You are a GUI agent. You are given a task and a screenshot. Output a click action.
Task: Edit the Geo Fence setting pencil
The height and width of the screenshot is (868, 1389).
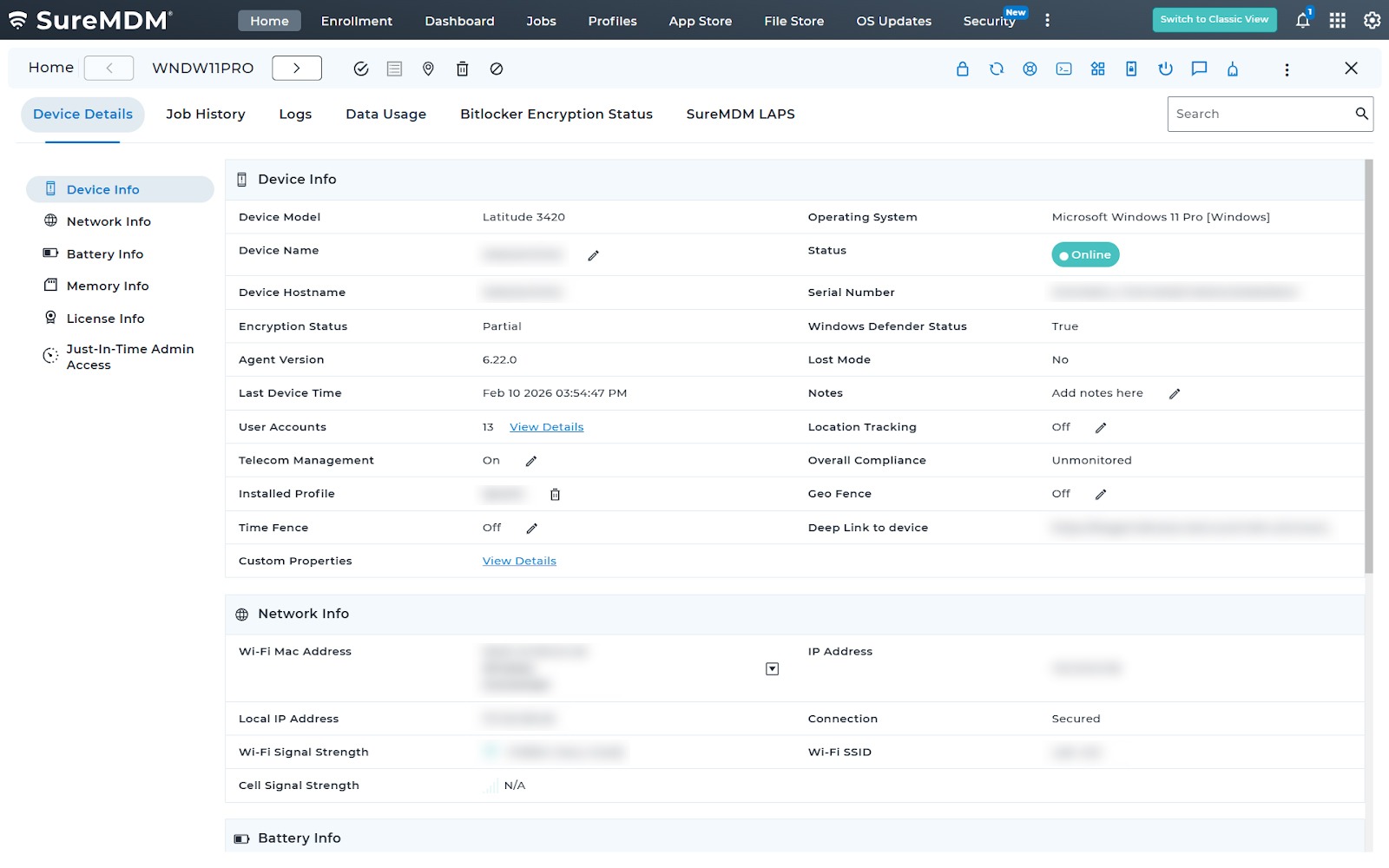tap(1101, 494)
